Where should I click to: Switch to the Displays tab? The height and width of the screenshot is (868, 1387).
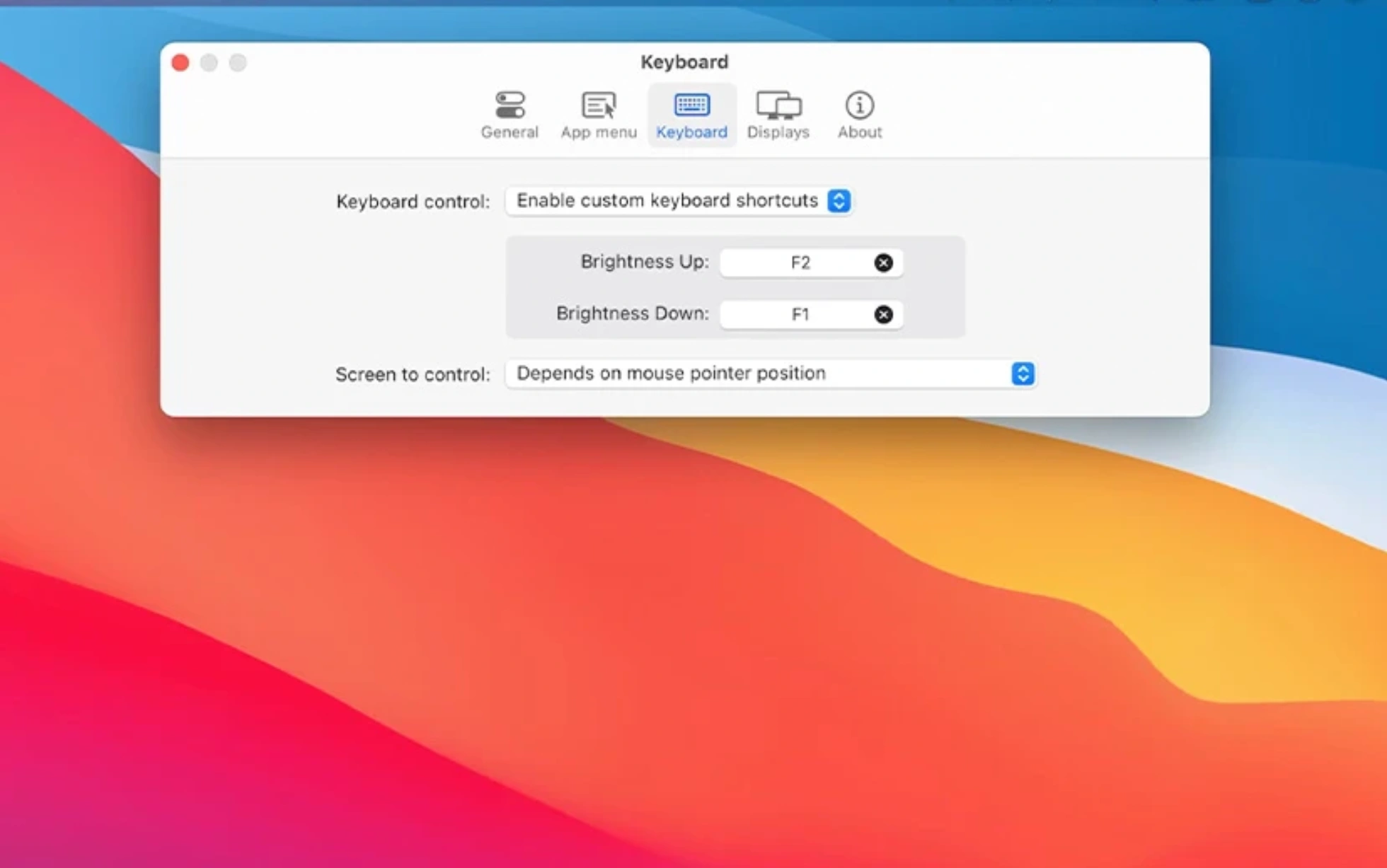tap(778, 114)
